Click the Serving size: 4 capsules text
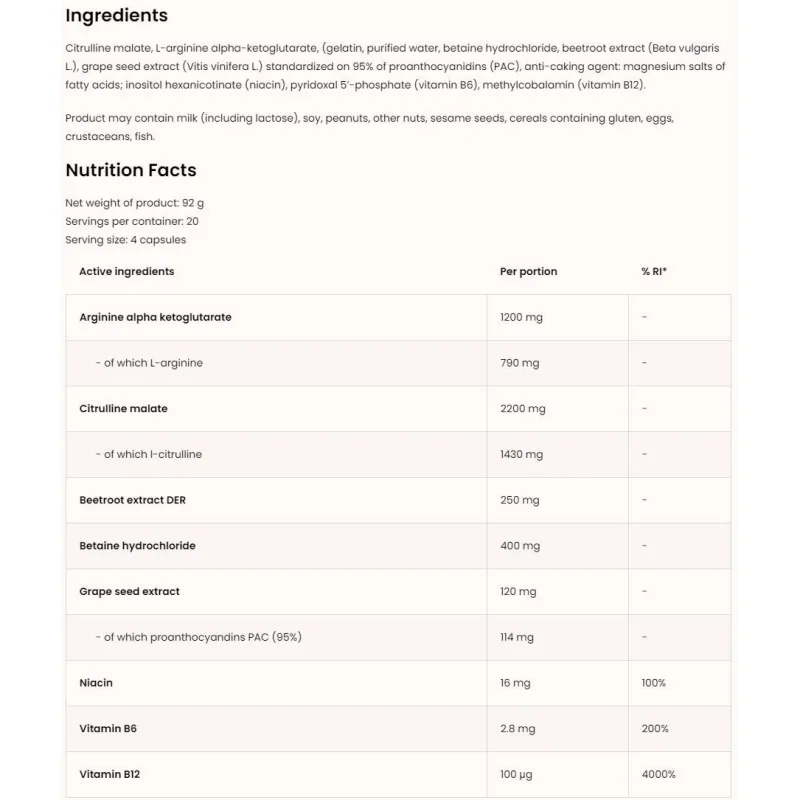 126,240
